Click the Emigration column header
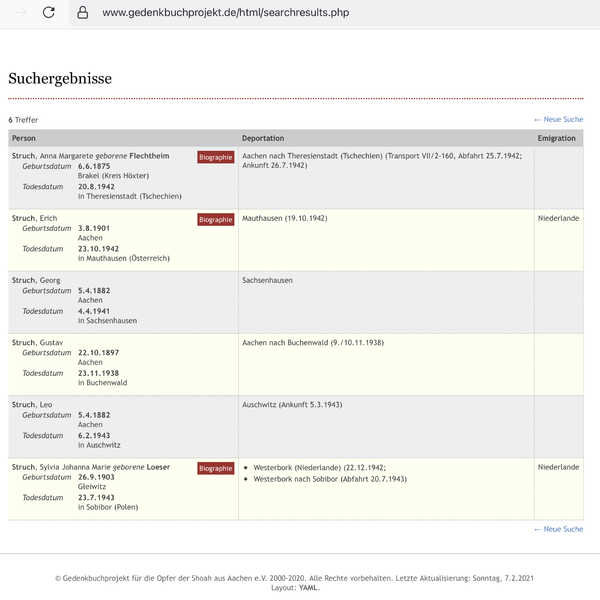 point(556,138)
